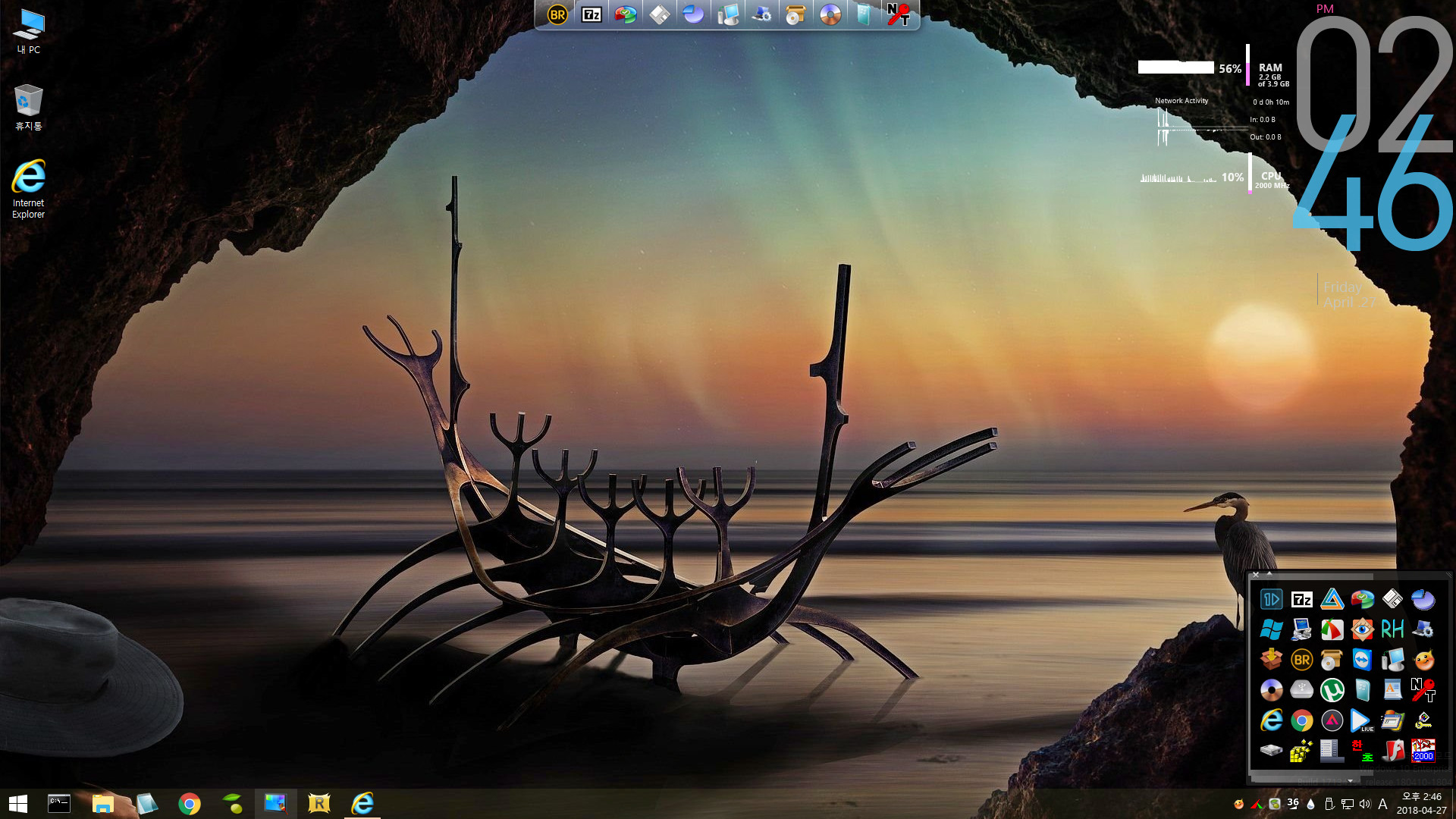This screenshot has width=1456, height=819.
Task: Open the BR icon in the top dock
Action: pos(557,14)
